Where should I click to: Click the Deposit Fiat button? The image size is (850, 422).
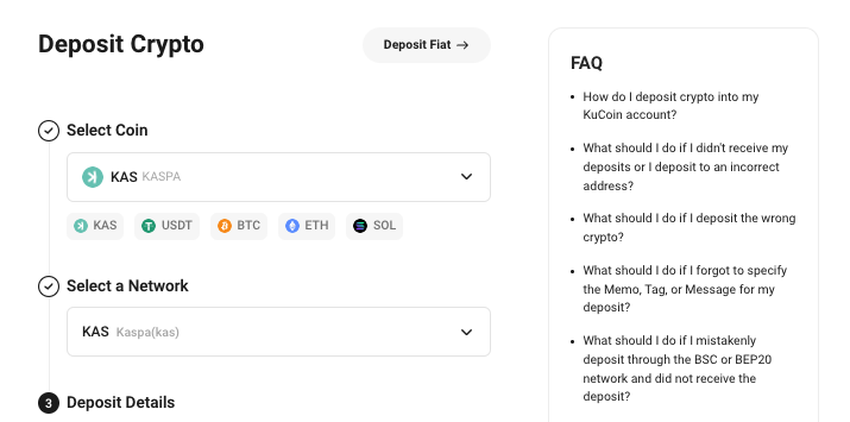pos(426,45)
